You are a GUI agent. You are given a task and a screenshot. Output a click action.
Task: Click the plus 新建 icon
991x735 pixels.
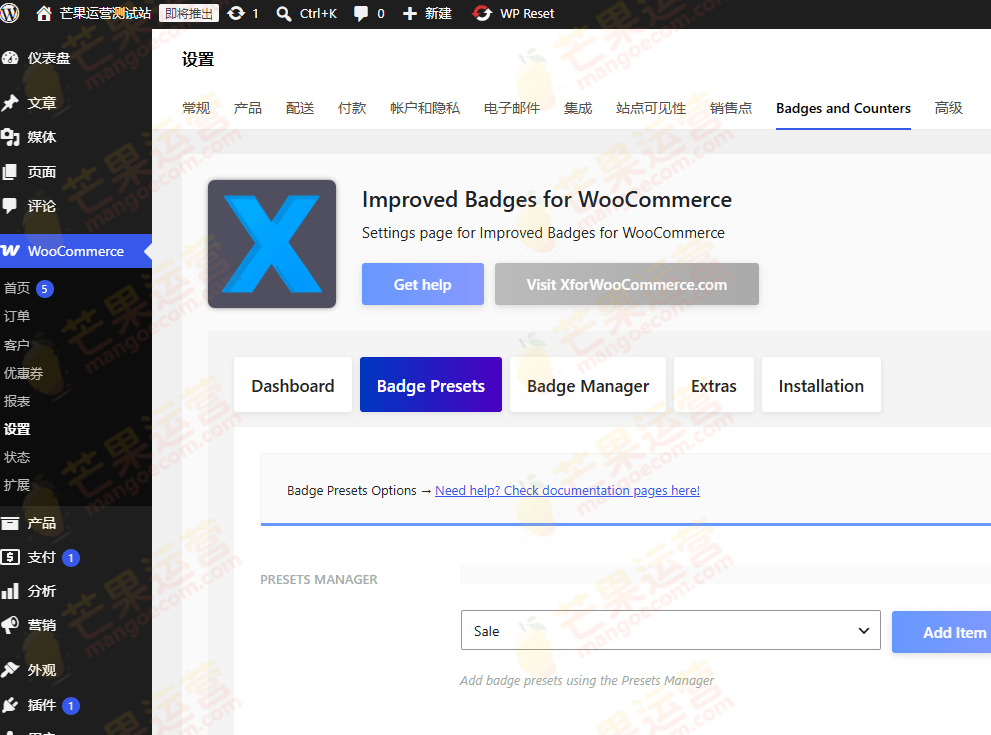tap(410, 13)
